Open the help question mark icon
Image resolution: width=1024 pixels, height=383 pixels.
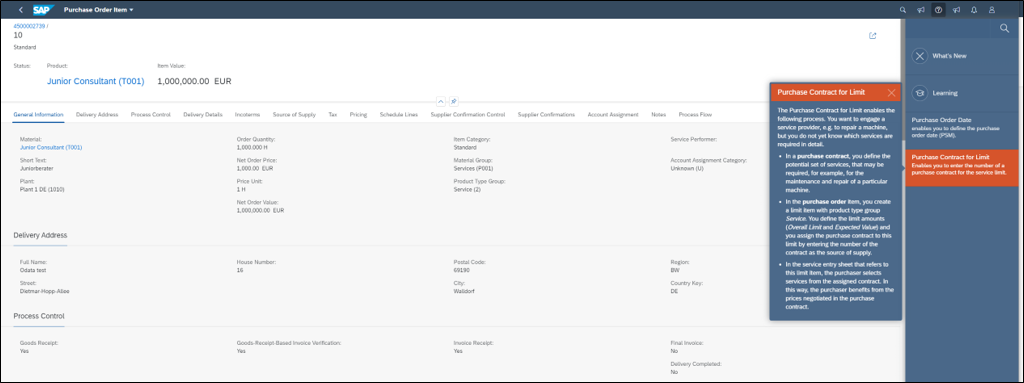[938, 10]
